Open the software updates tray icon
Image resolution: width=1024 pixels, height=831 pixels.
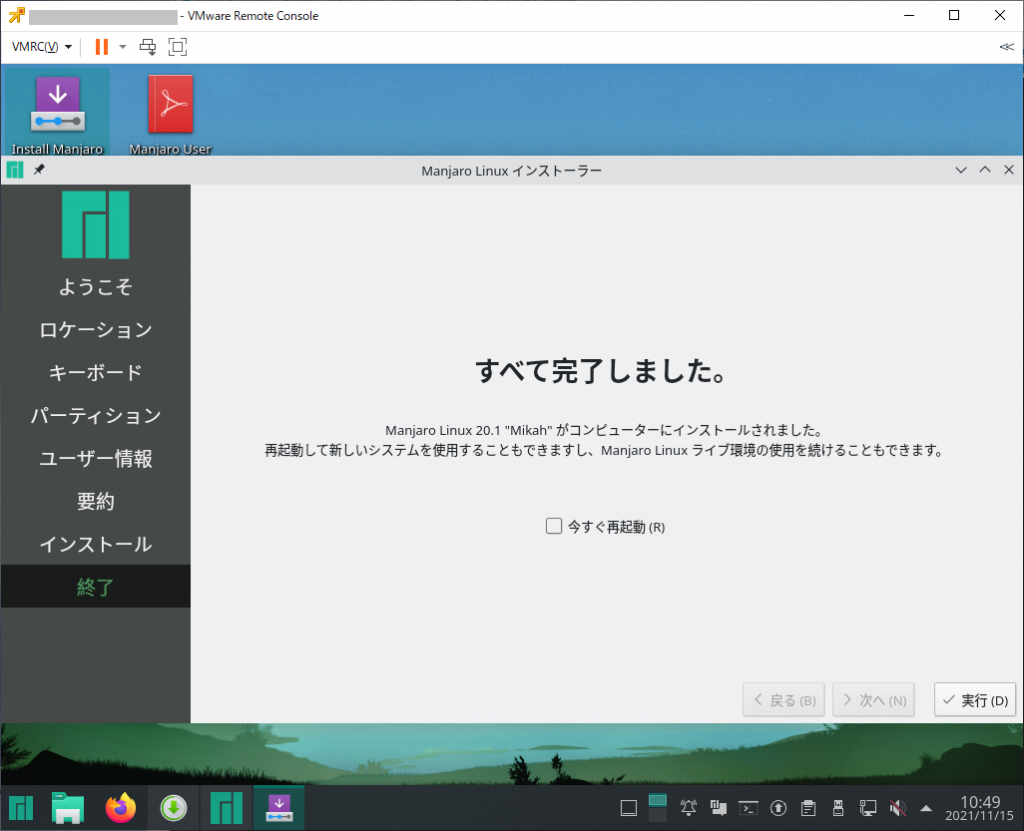pyautogui.click(x=778, y=809)
